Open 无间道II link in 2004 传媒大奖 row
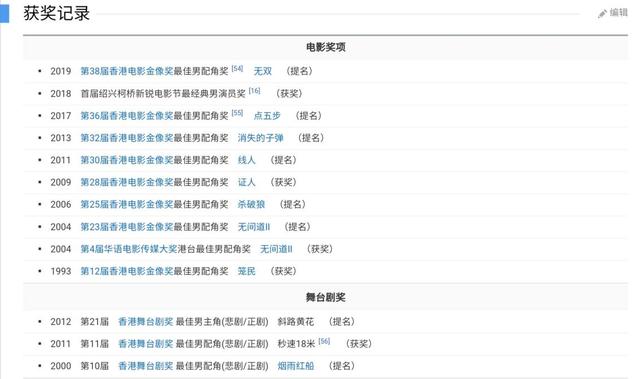The image size is (640, 379). click(x=276, y=249)
